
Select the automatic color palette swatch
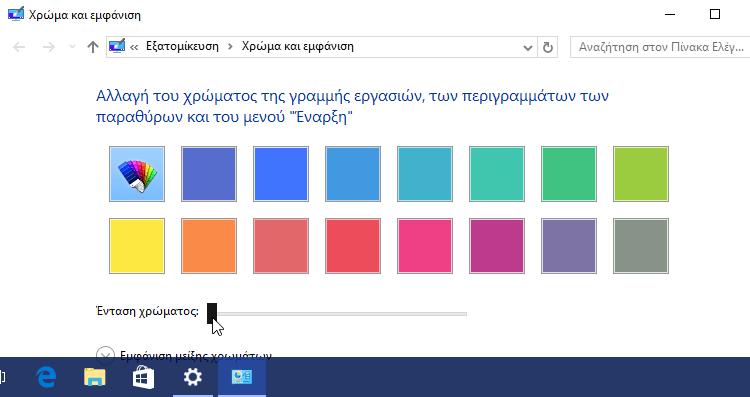(x=137, y=174)
